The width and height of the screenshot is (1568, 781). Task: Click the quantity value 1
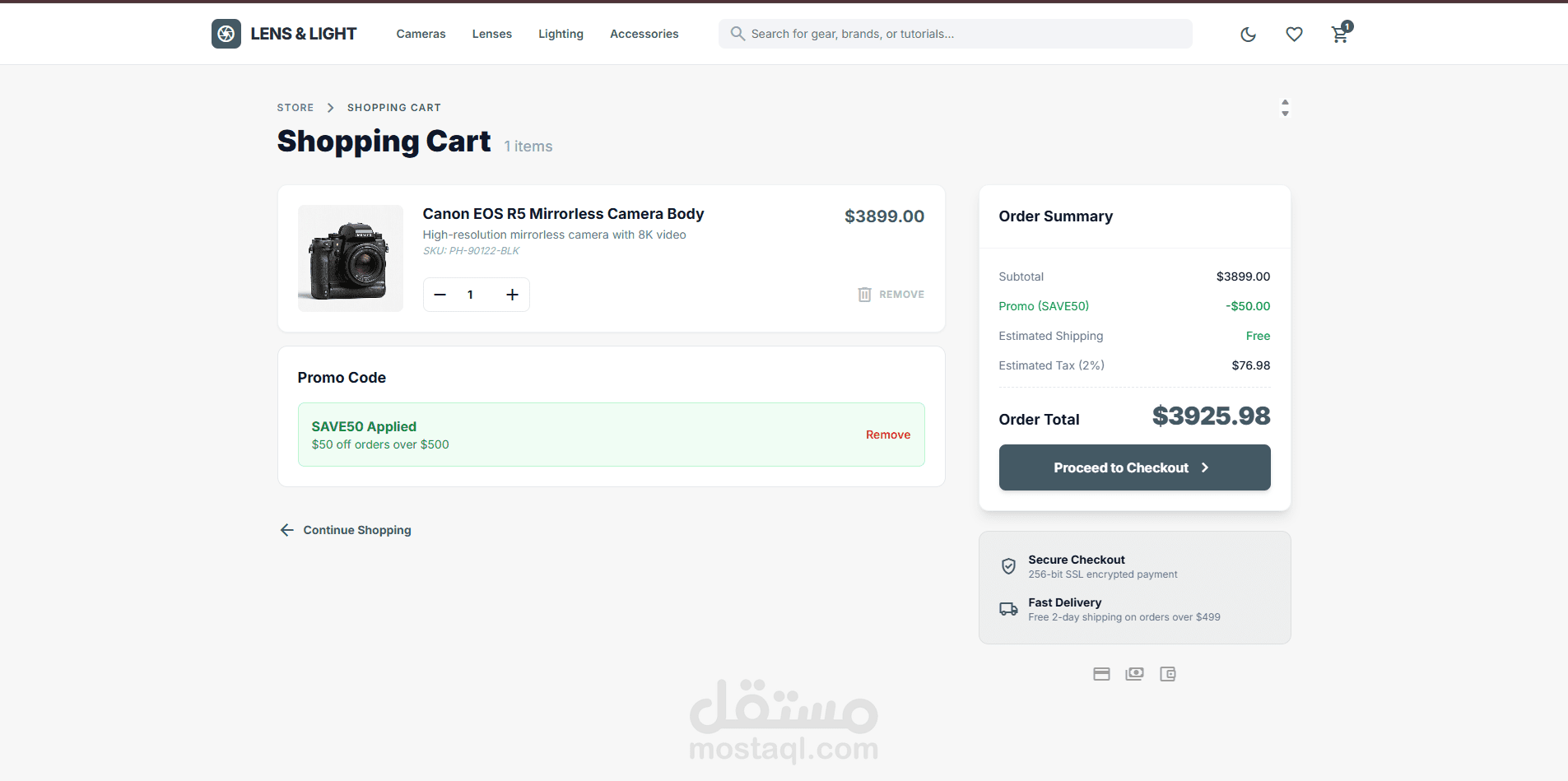470,295
